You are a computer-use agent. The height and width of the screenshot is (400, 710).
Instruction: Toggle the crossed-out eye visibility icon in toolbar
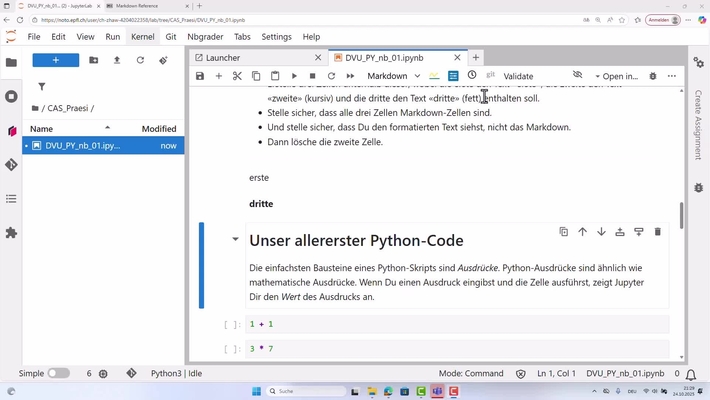(x=577, y=76)
